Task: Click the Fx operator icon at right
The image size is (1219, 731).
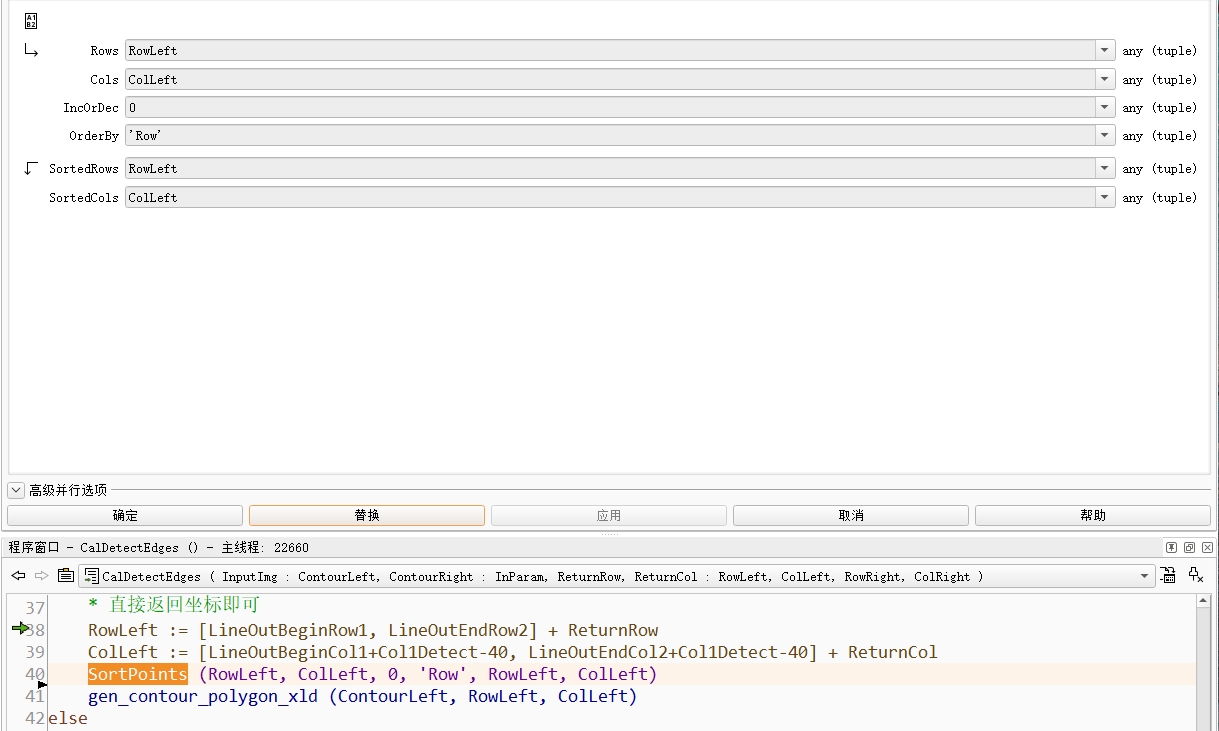Action: click(1195, 575)
